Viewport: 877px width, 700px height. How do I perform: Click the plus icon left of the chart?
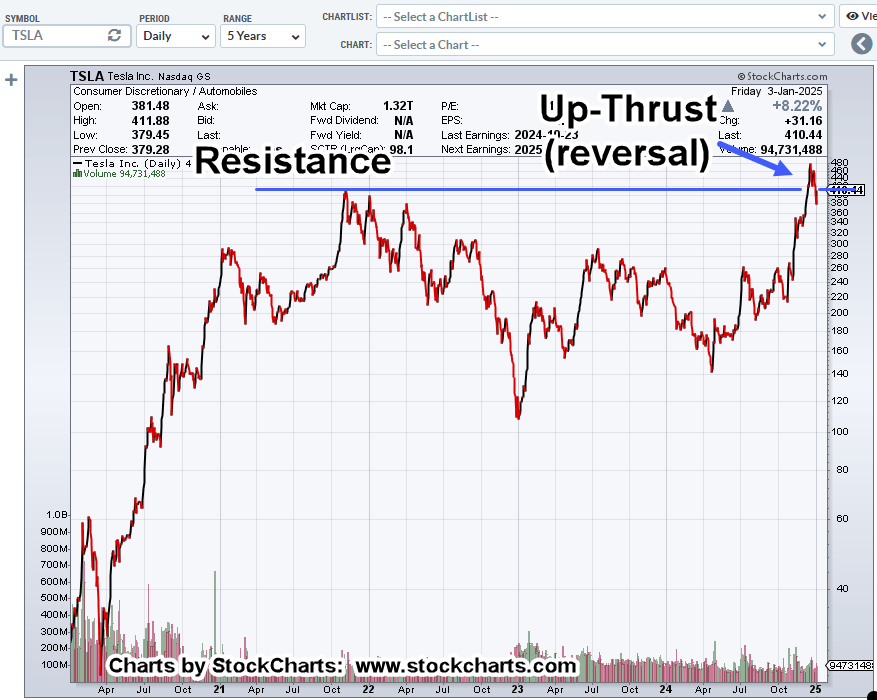point(11,80)
